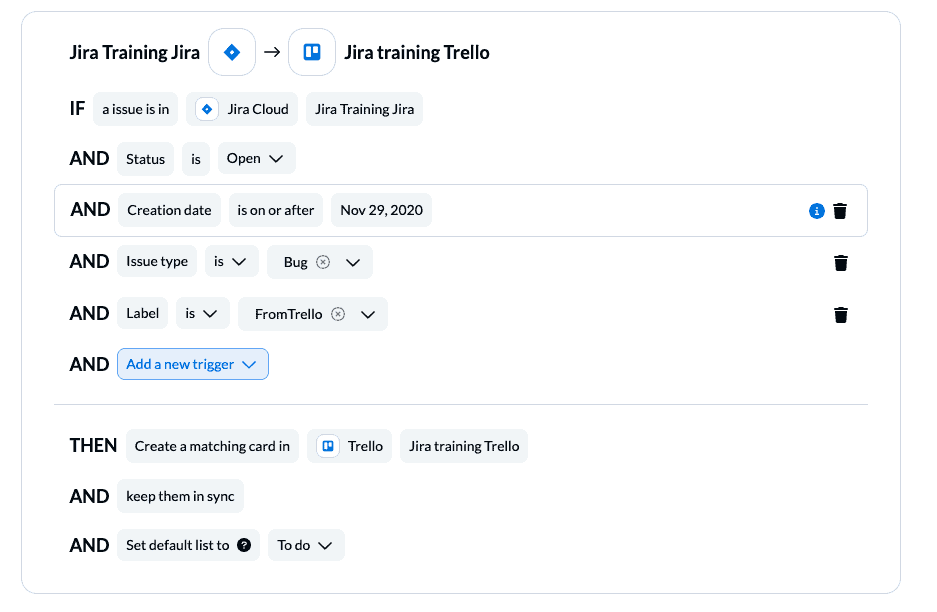Click the Jira training Trello header title
937x612 pixels.
(x=417, y=53)
